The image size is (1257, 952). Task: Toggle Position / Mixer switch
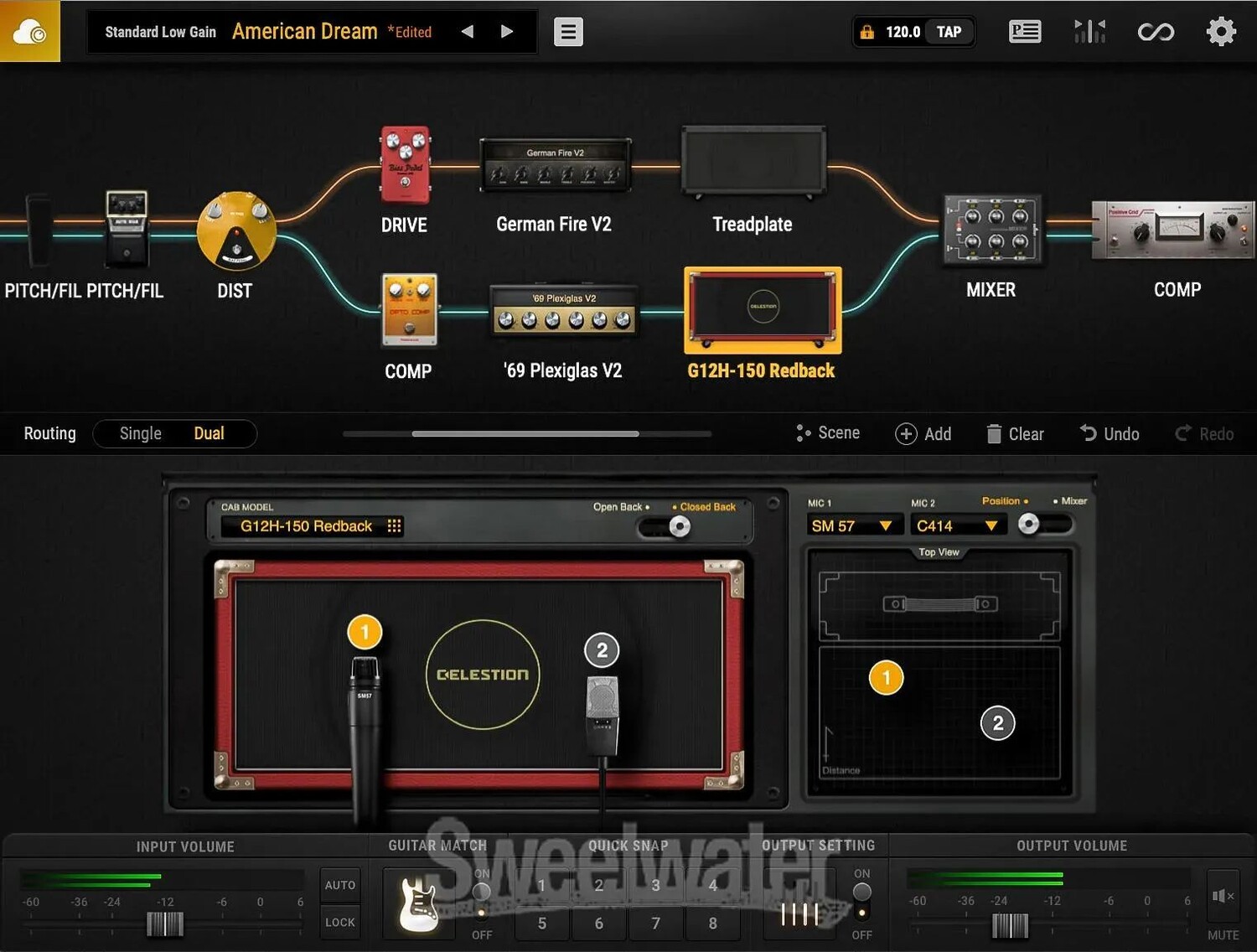point(1044,525)
